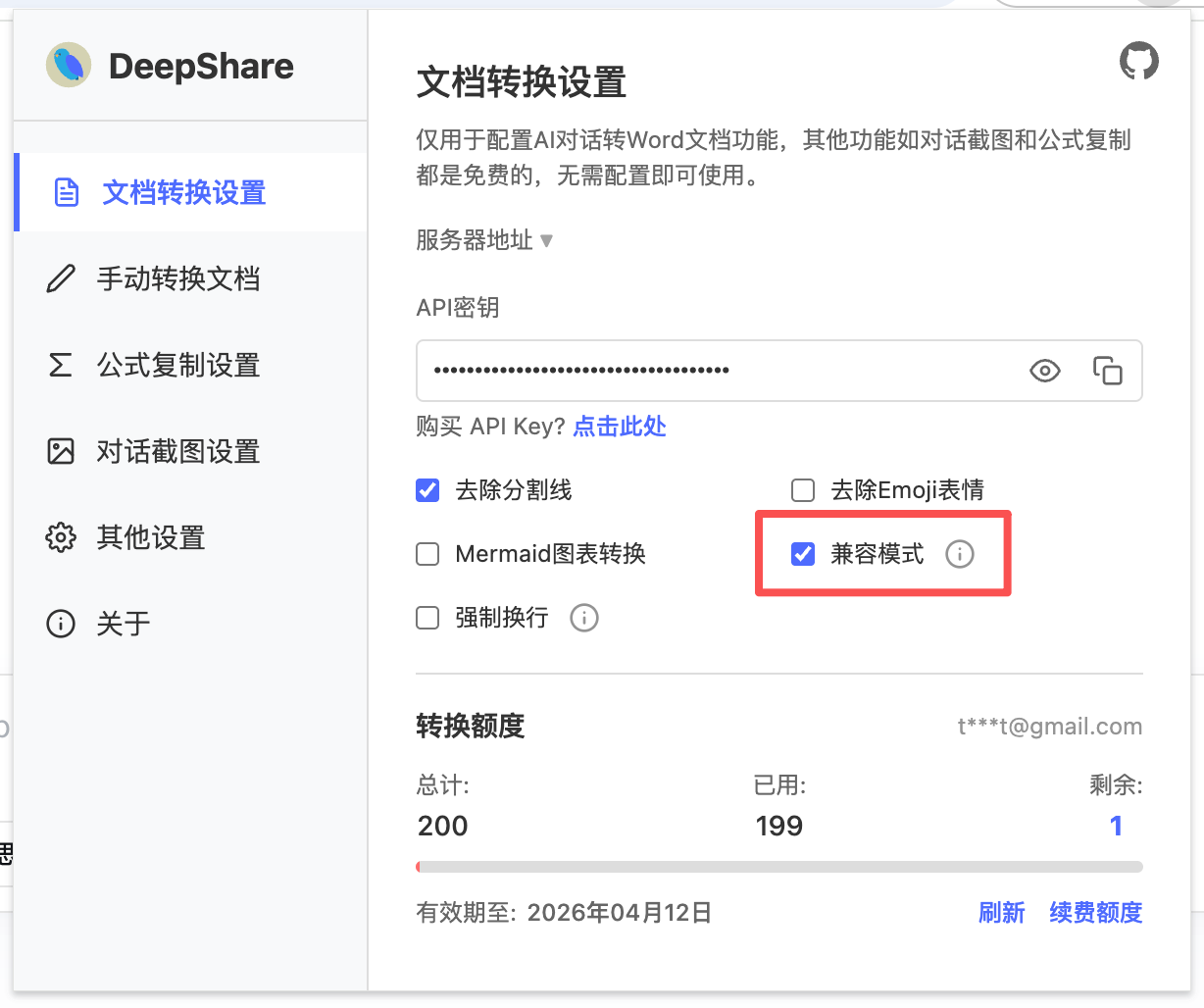Click the DeepShare bird logo
Screen dimensions: 1204x1008
69,66
